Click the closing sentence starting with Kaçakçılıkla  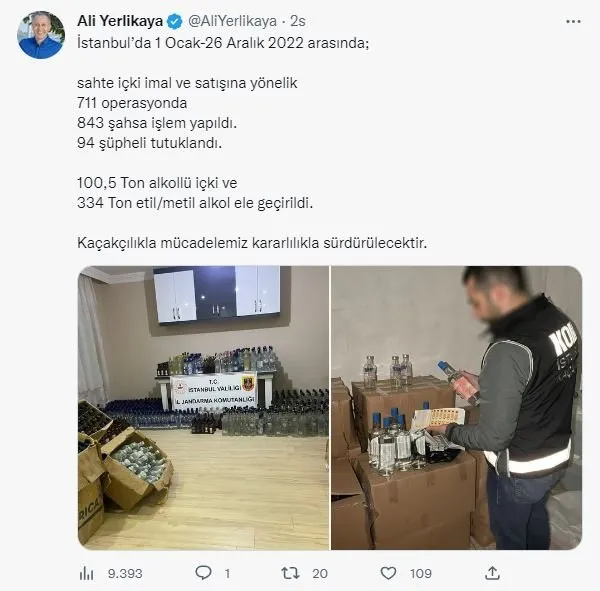[x=252, y=243]
